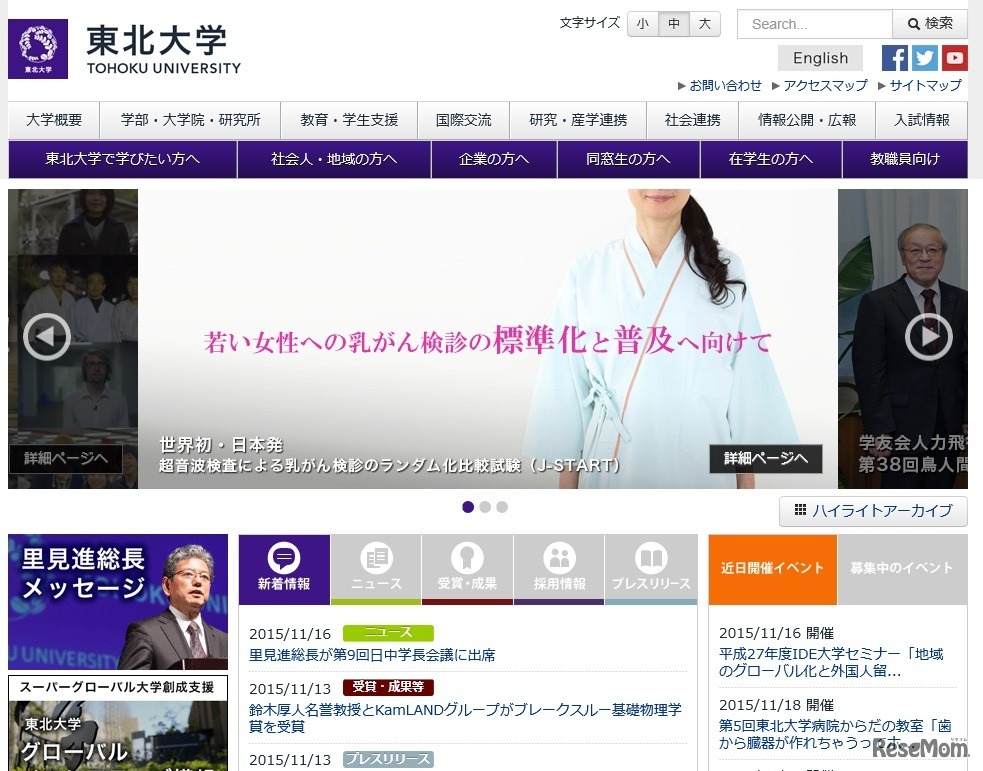Set font size to 大
Screen dimensions: 983x771
(704, 24)
